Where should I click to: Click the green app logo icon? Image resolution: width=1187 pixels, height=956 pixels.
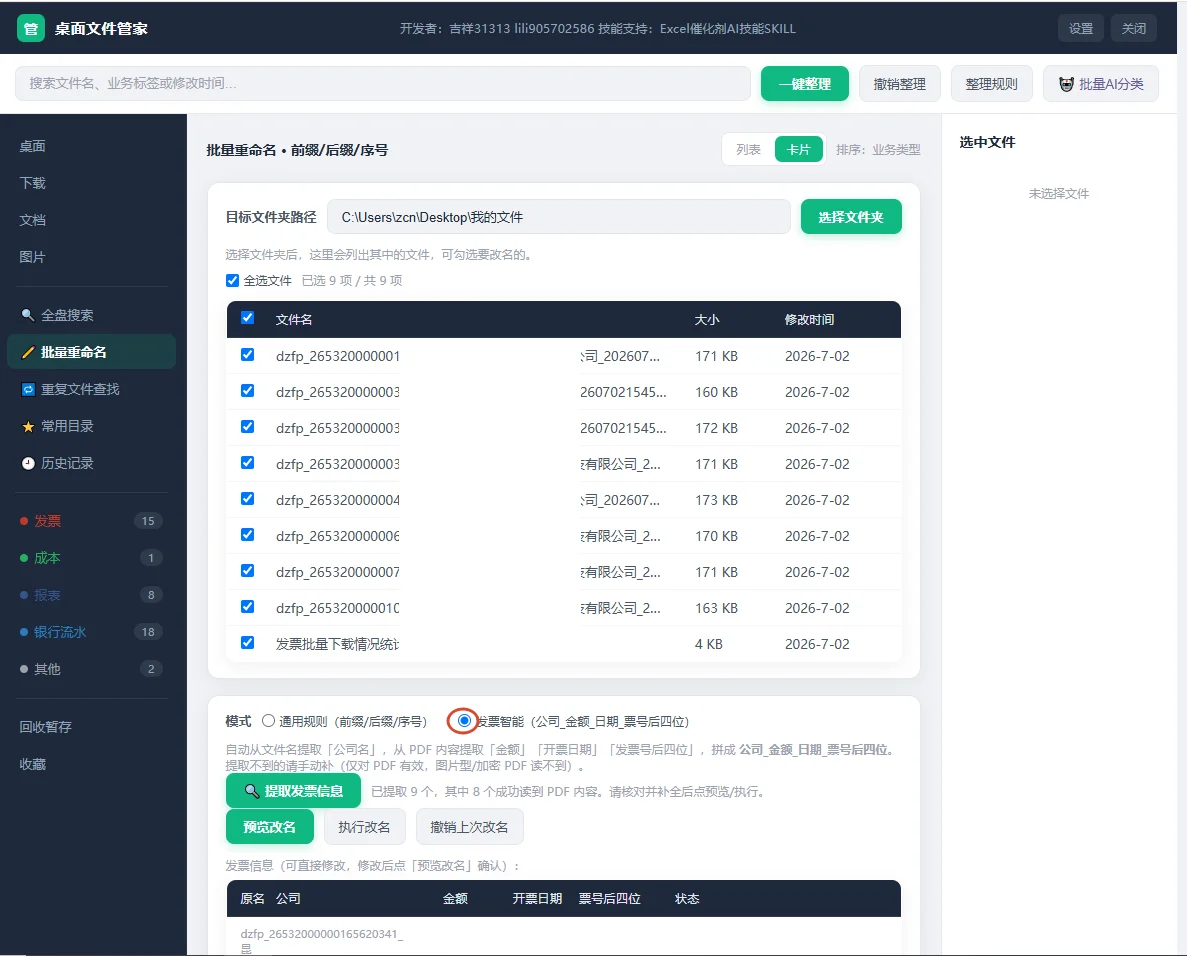click(x=30, y=29)
